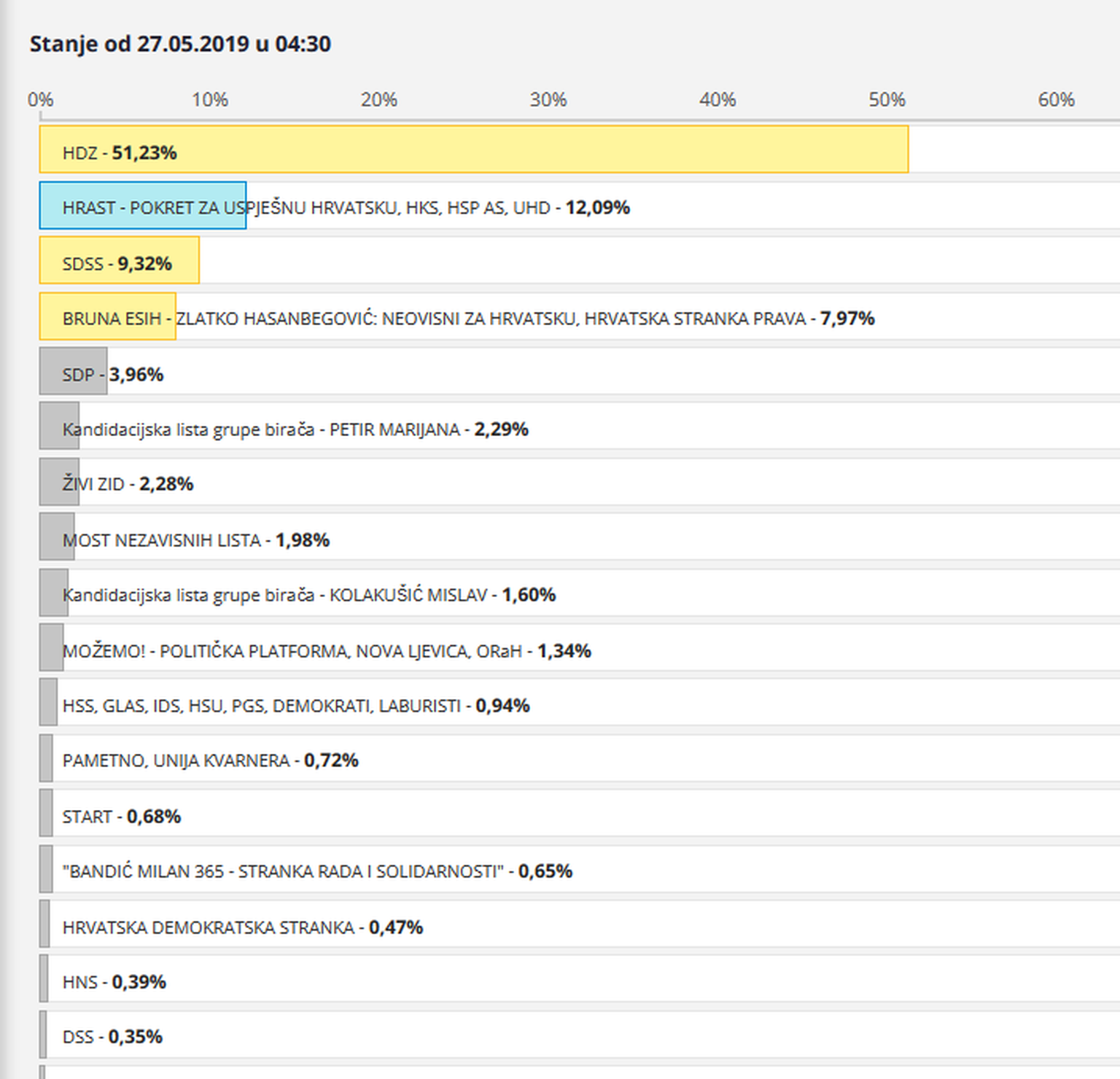Select the Petir Marijana list label
This screenshot has width=1120, height=1079.
point(295,429)
